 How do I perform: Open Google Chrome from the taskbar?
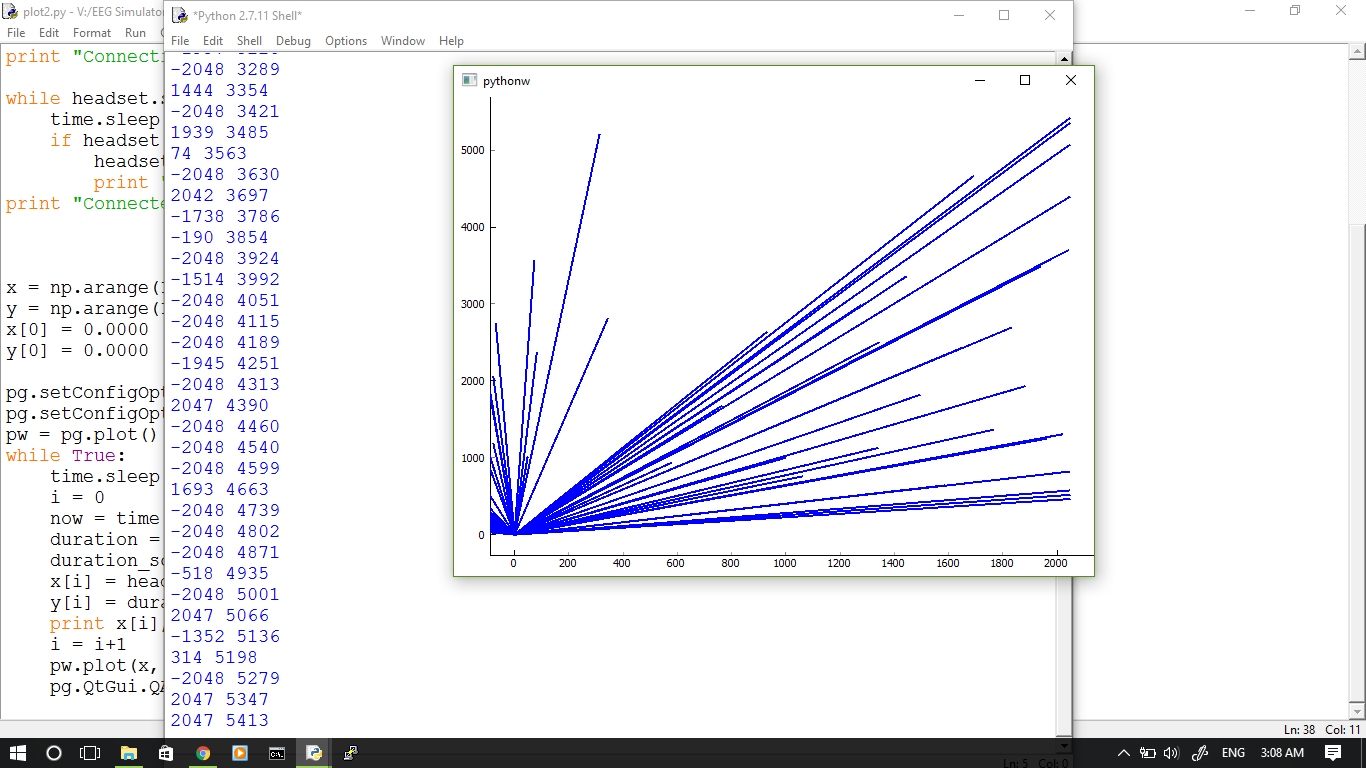tap(202, 752)
